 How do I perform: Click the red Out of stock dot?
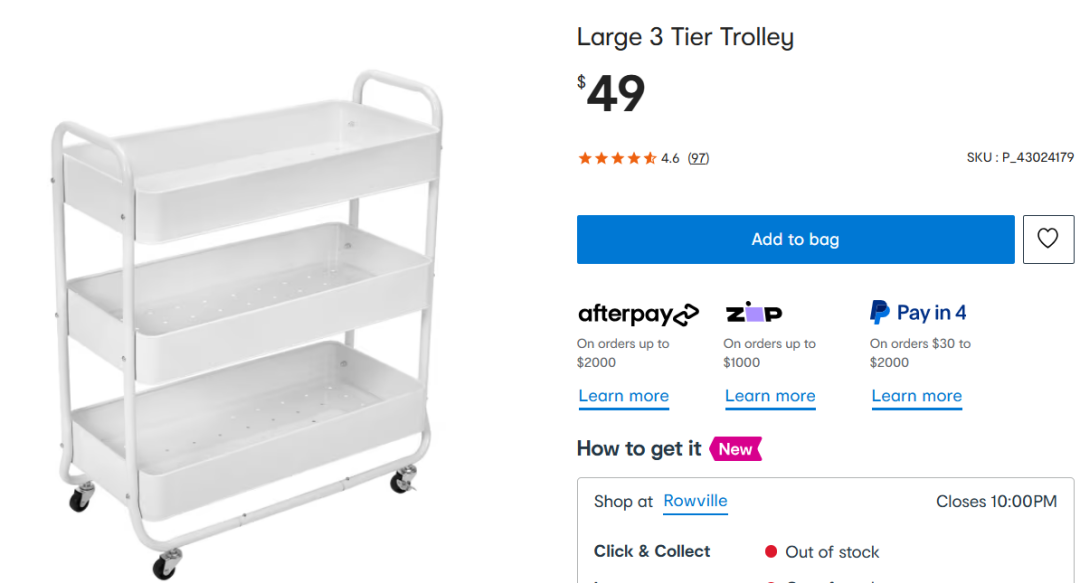pos(771,551)
